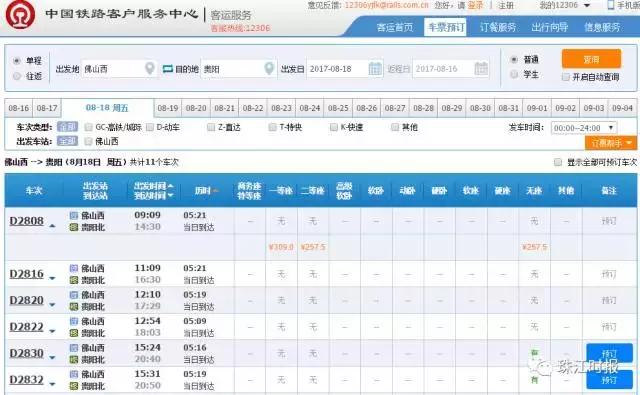
Task: Switch to the 08-17 date tab
Action: (x=47, y=108)
